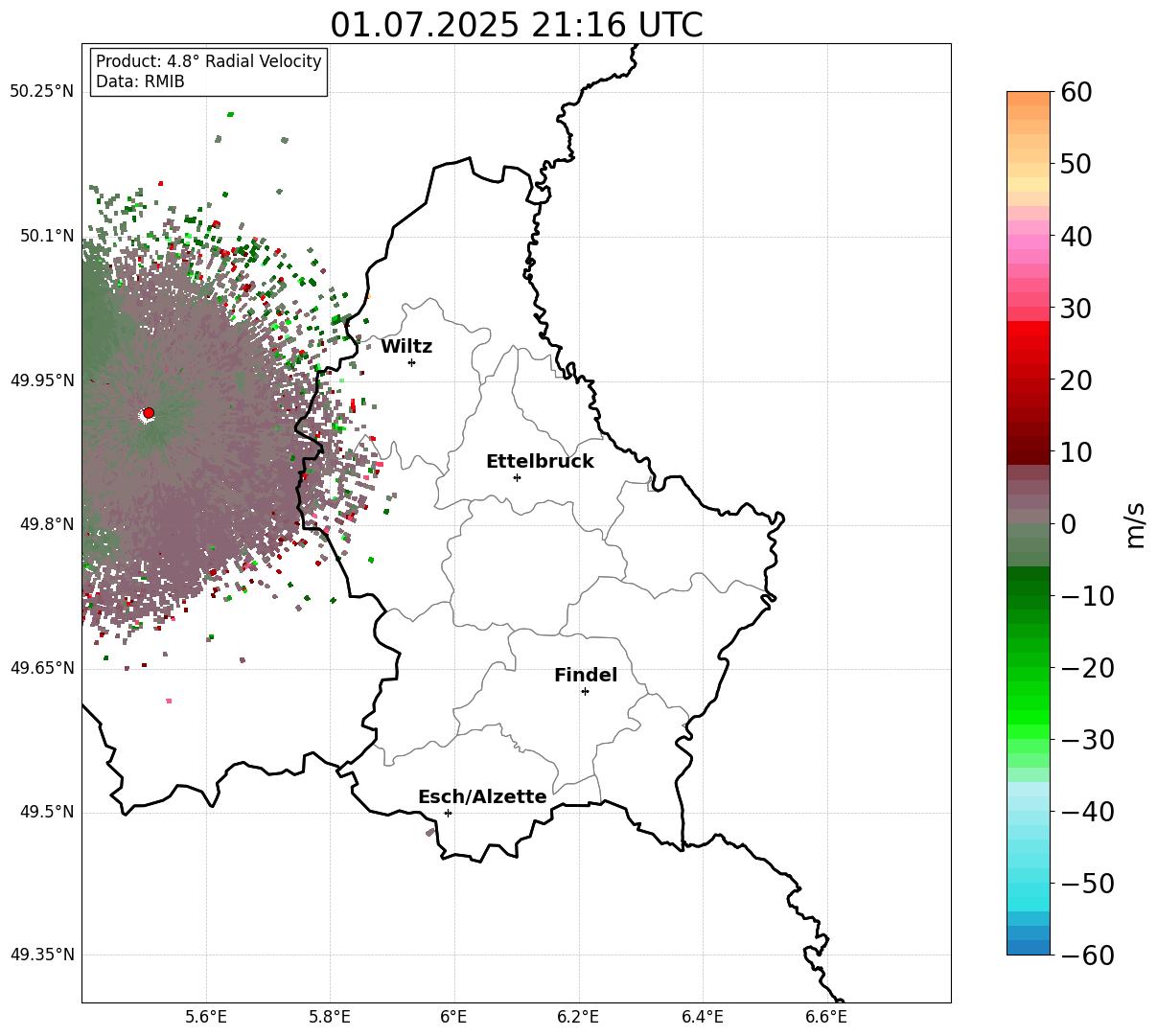Click the Findel city label
The height and width of the screenshot is (1036, 1157).
coord(586,676)
